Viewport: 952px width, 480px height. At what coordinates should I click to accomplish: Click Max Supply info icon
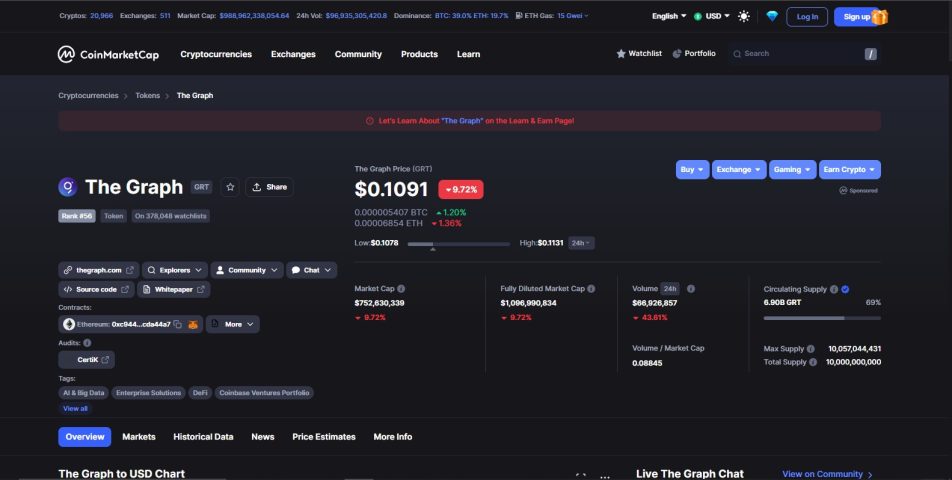point(811,349)
